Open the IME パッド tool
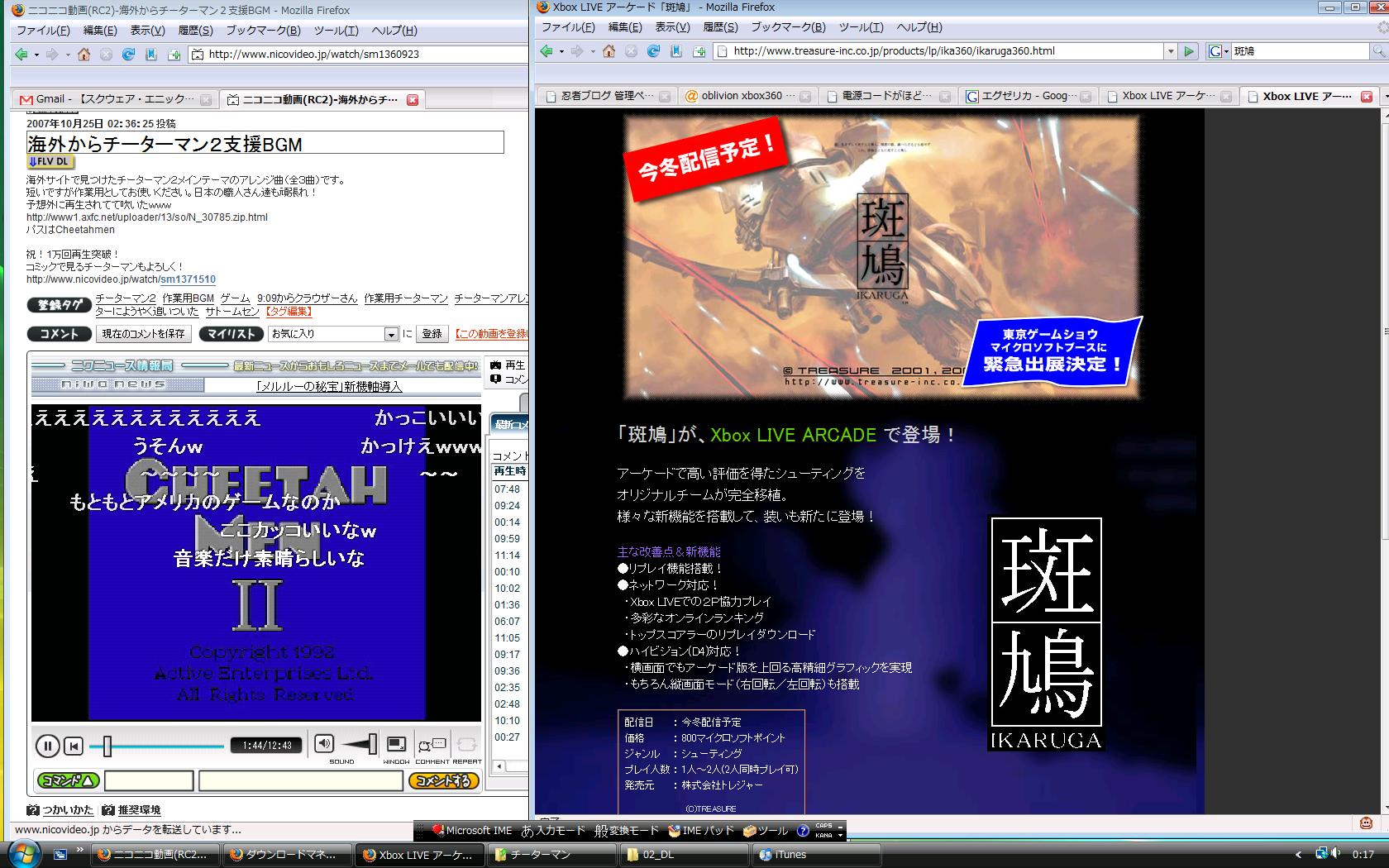The height and width of the screenshot is (868, 1389). (x=701, y=831)
